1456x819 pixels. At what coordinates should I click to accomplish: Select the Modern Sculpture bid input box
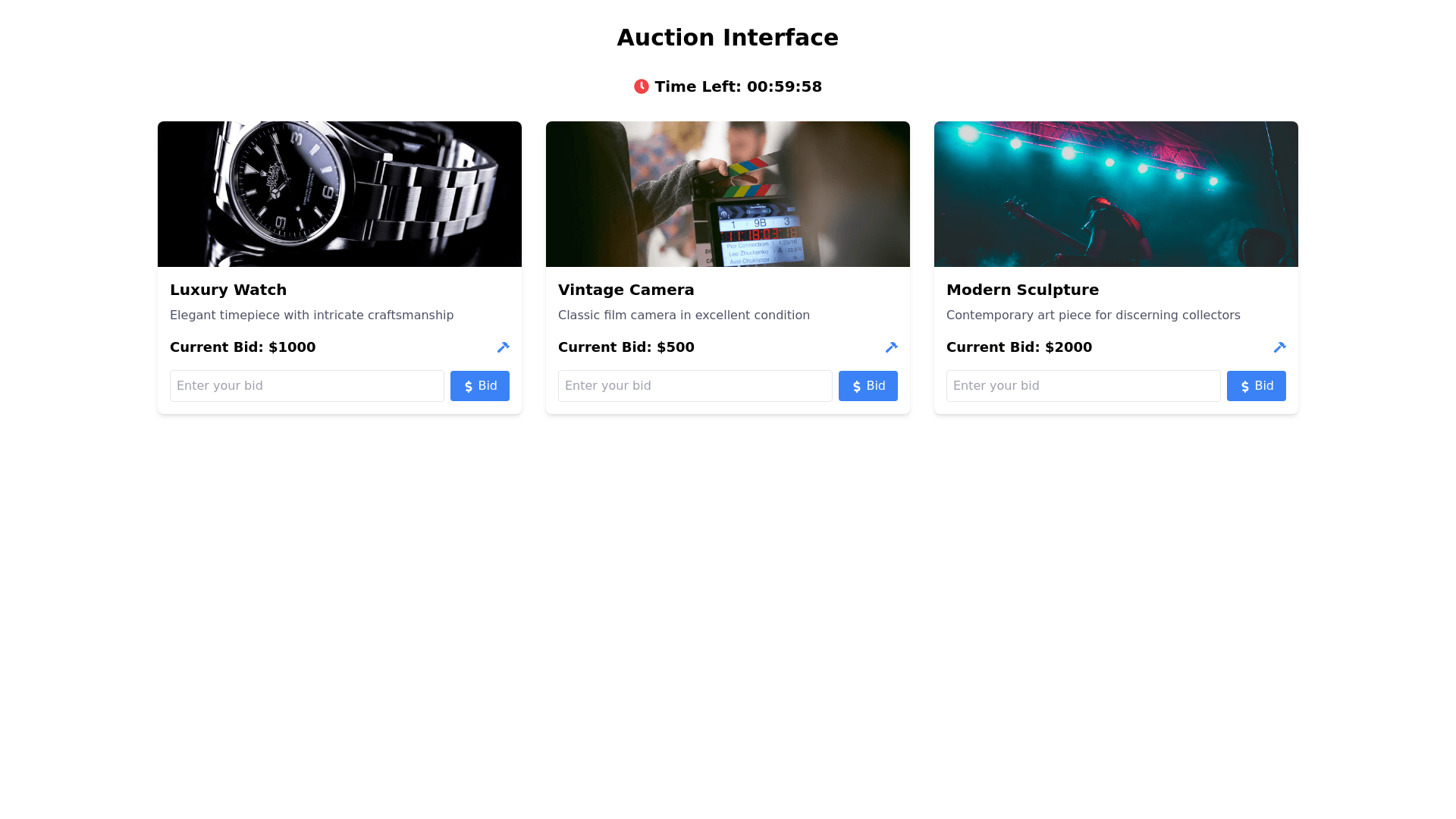1084,386
